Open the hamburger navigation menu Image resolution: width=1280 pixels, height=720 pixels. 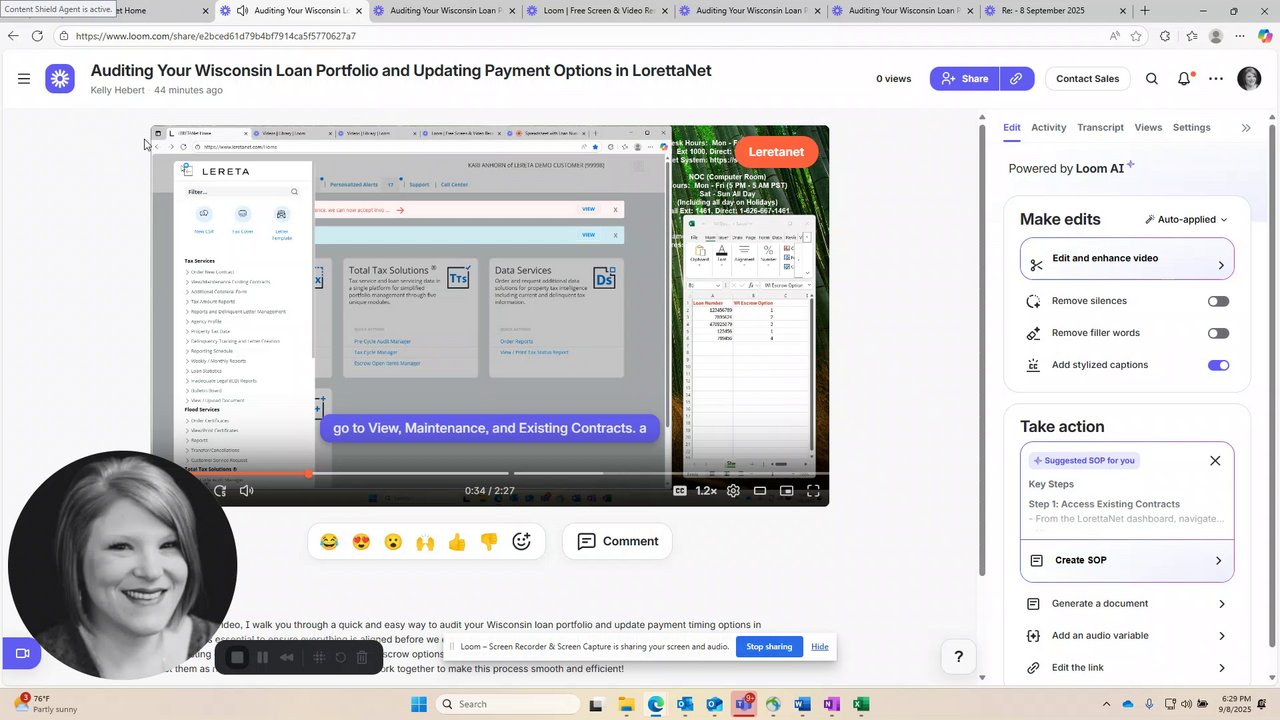tap(24, 79)
